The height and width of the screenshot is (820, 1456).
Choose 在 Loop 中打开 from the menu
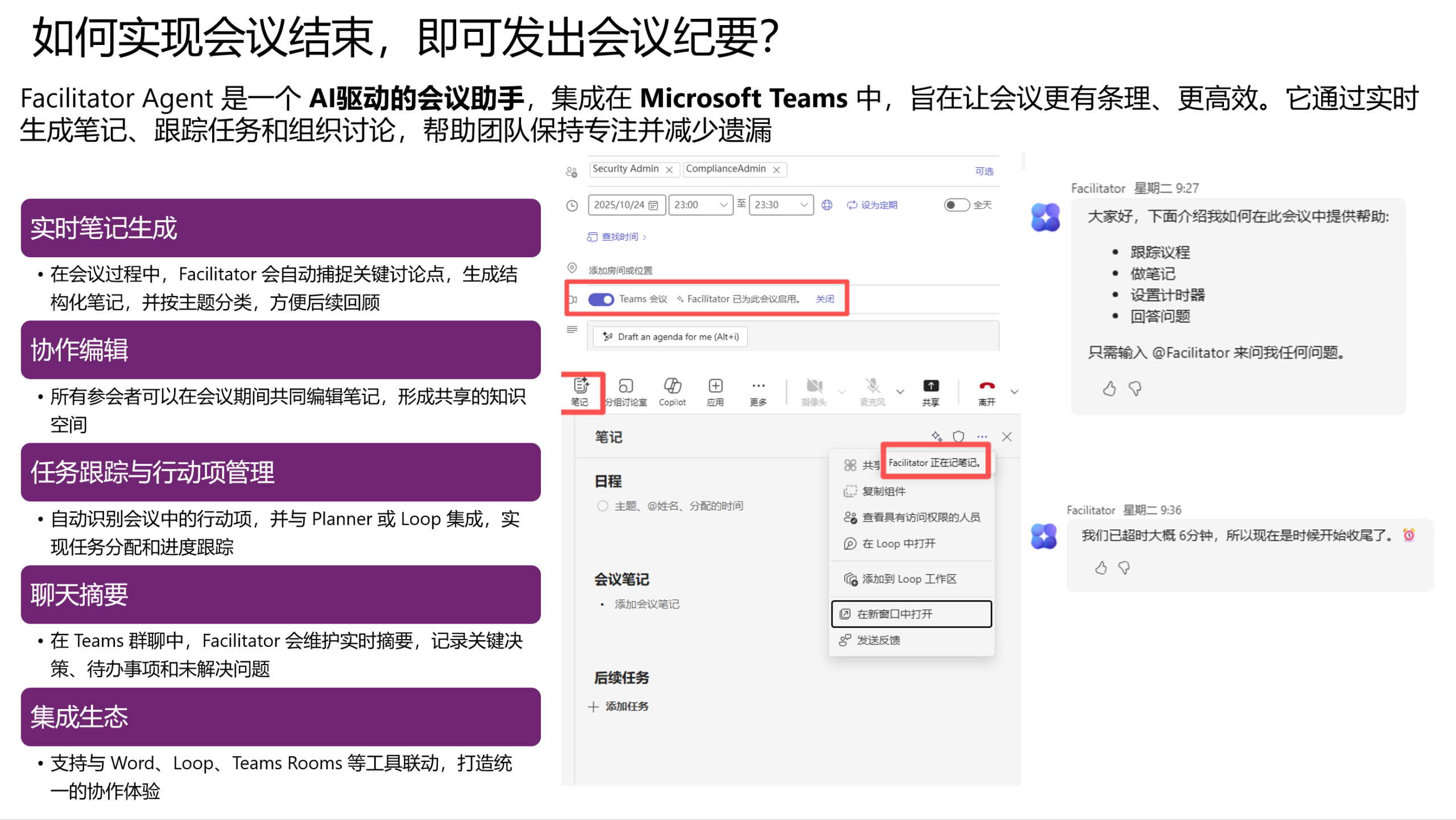tap(899, 543)
